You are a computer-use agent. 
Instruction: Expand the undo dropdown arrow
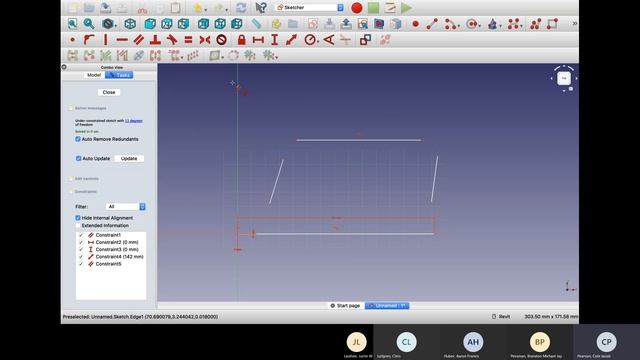click(x=205, y=9)
